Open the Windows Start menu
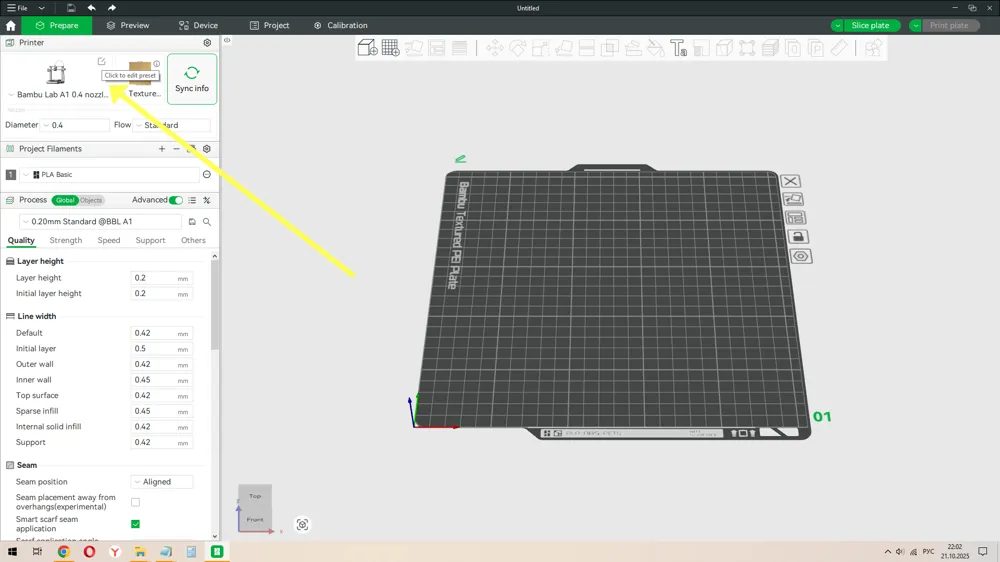This screenshot has height=562, width=1000. pos(12,552)
